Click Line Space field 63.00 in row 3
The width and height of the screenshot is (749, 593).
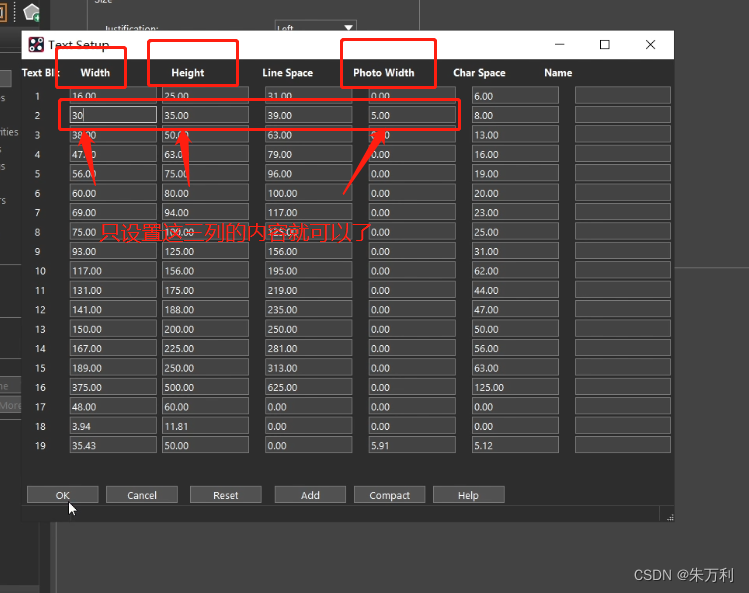coord(309,135)
